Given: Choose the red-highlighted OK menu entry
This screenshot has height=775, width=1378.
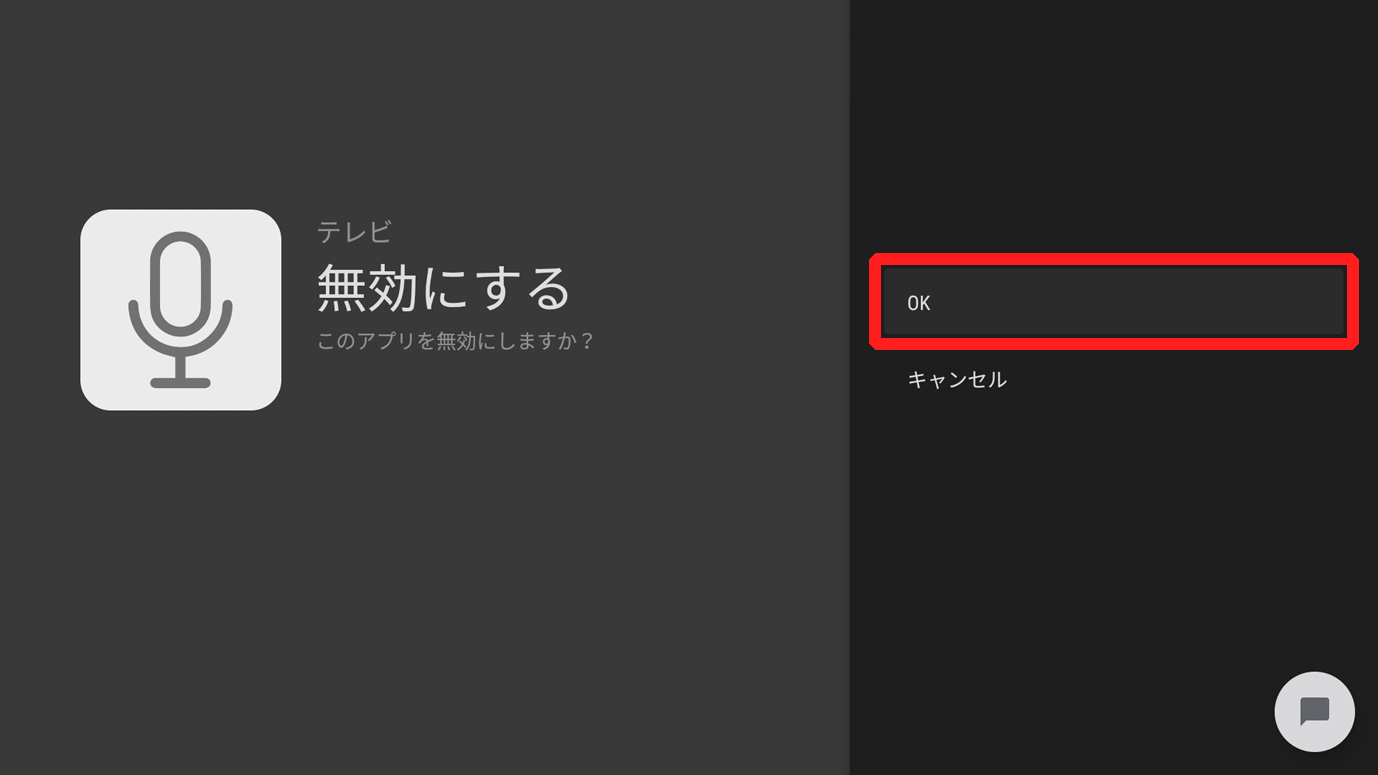Looking at the screenshot, I should coord(1113,302).
